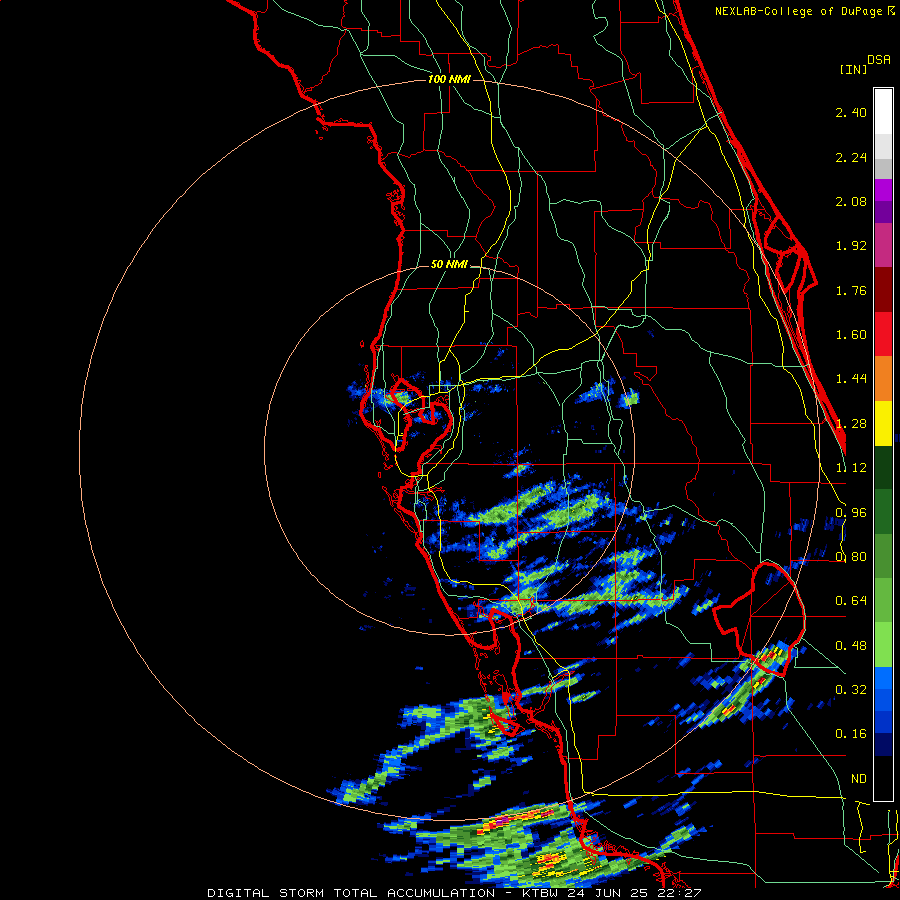Viewport: 900px width, 900px height.
Task: Click the 2.40 legend value
Action: pyautogui.click(x=851, y=112)
